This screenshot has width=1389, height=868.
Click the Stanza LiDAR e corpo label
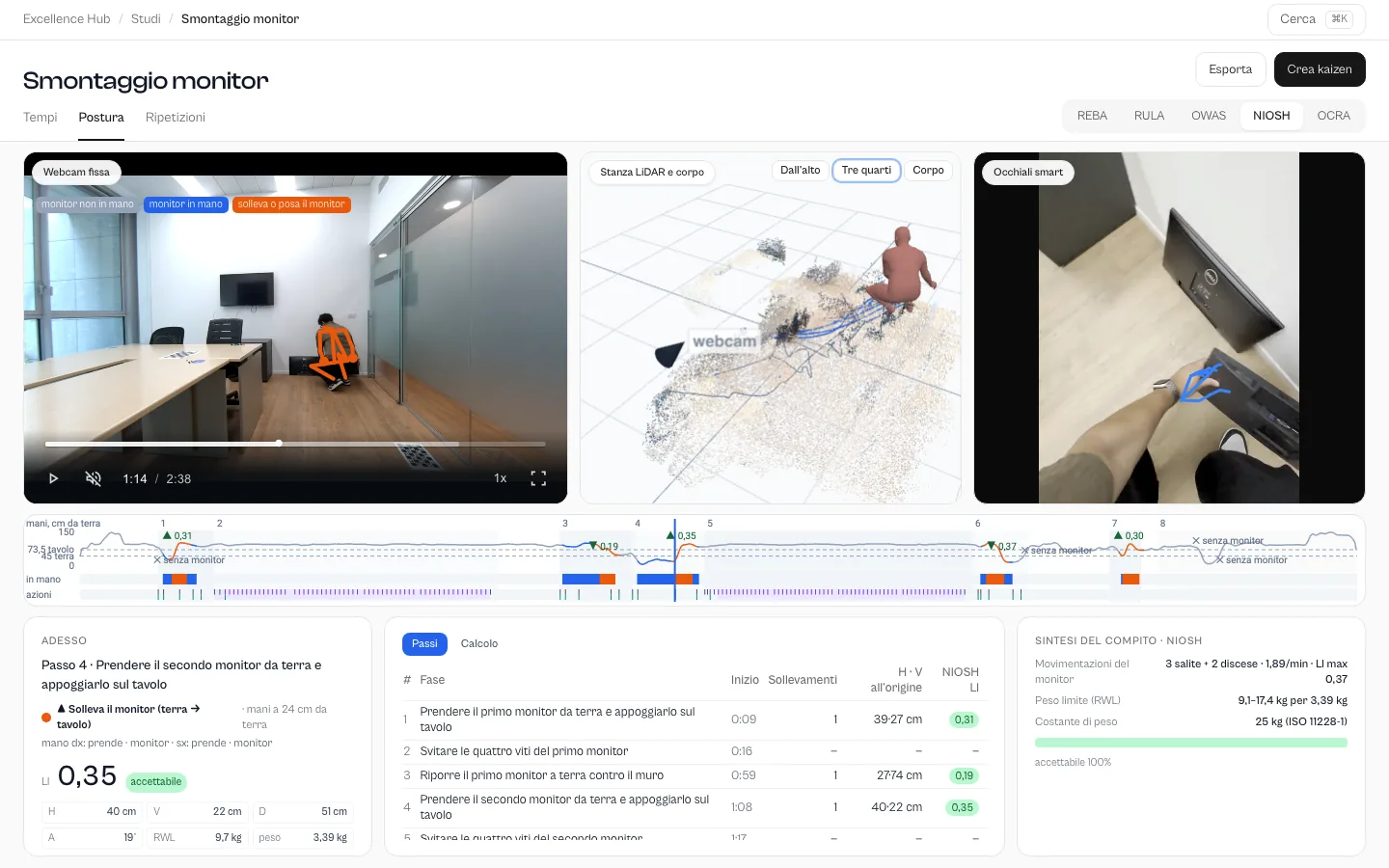pyautogui.click(x=652, y=173)
